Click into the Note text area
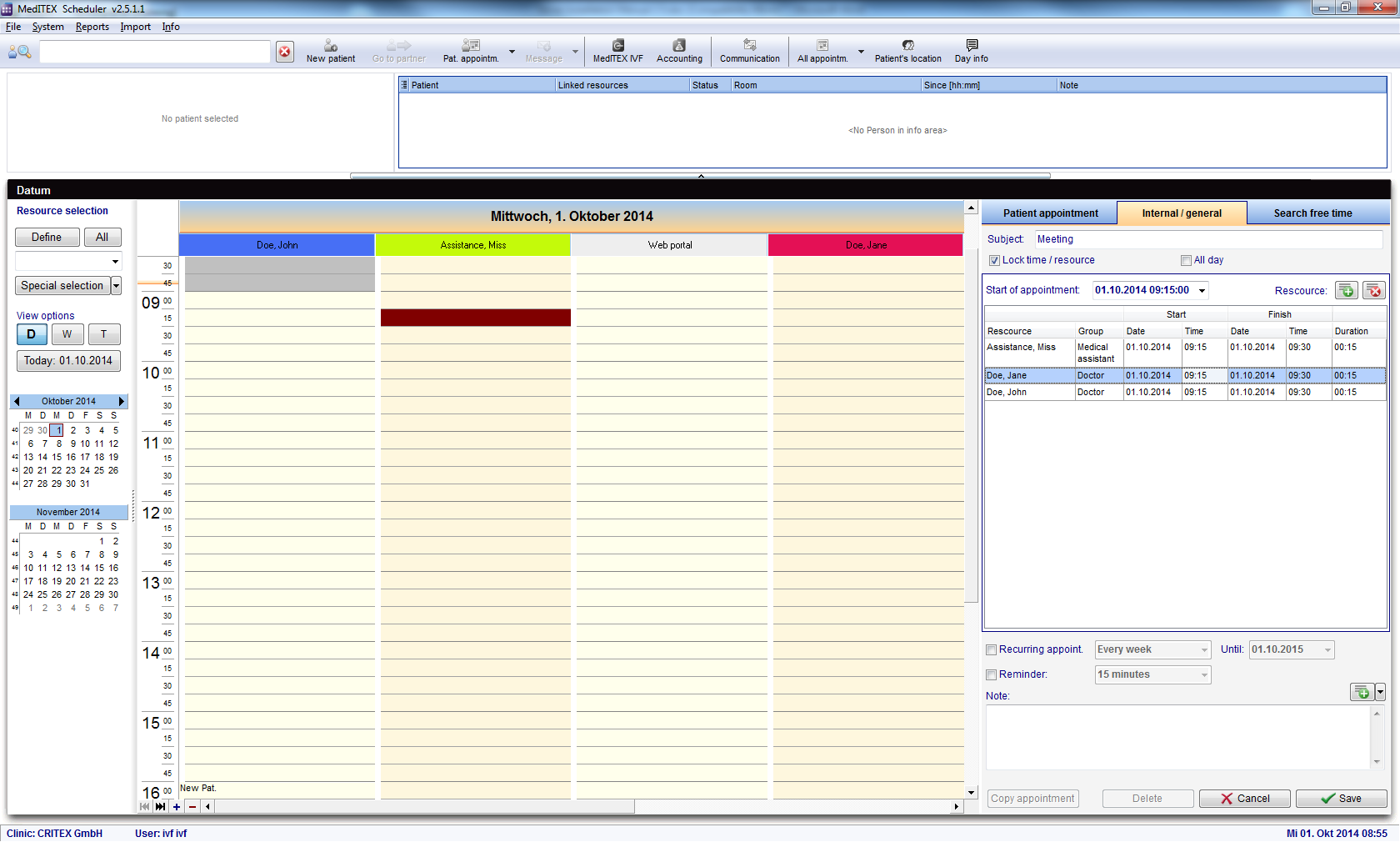Screen dimensions: 1400x842 1177,737
